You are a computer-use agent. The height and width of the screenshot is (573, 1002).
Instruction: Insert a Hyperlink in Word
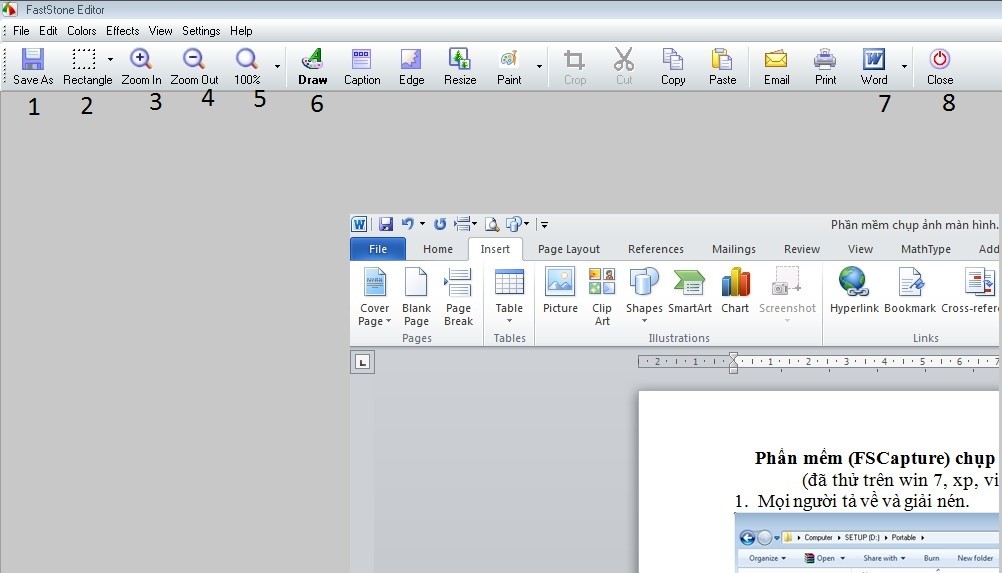854,291
